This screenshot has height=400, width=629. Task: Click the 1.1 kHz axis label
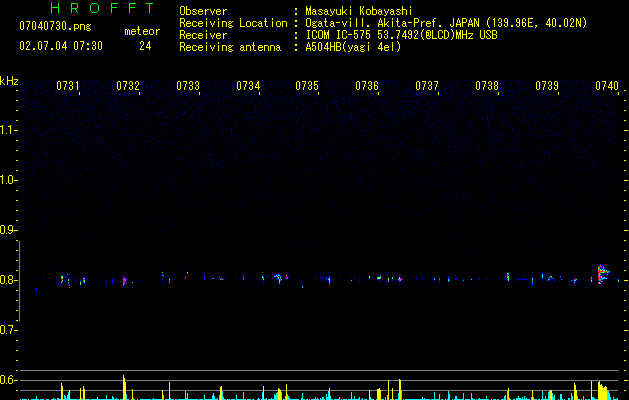(x=8, y=130)
